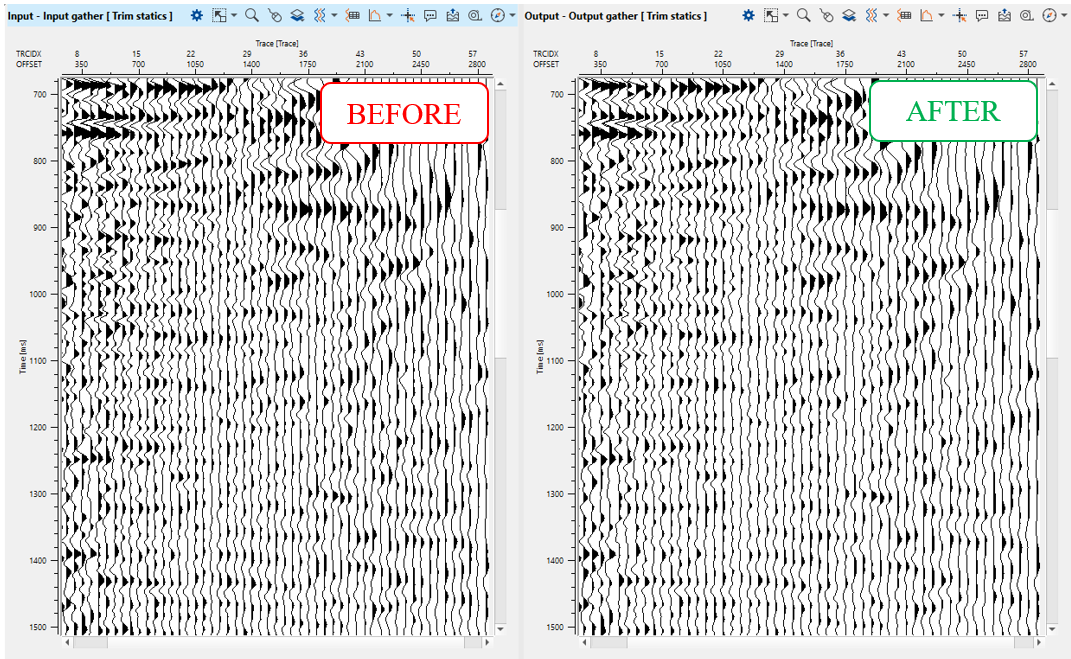Select the Input gather Trim statics panel title
Image resolution: width=1071 pixels, height=659 pixels.
tap(90, 16)
